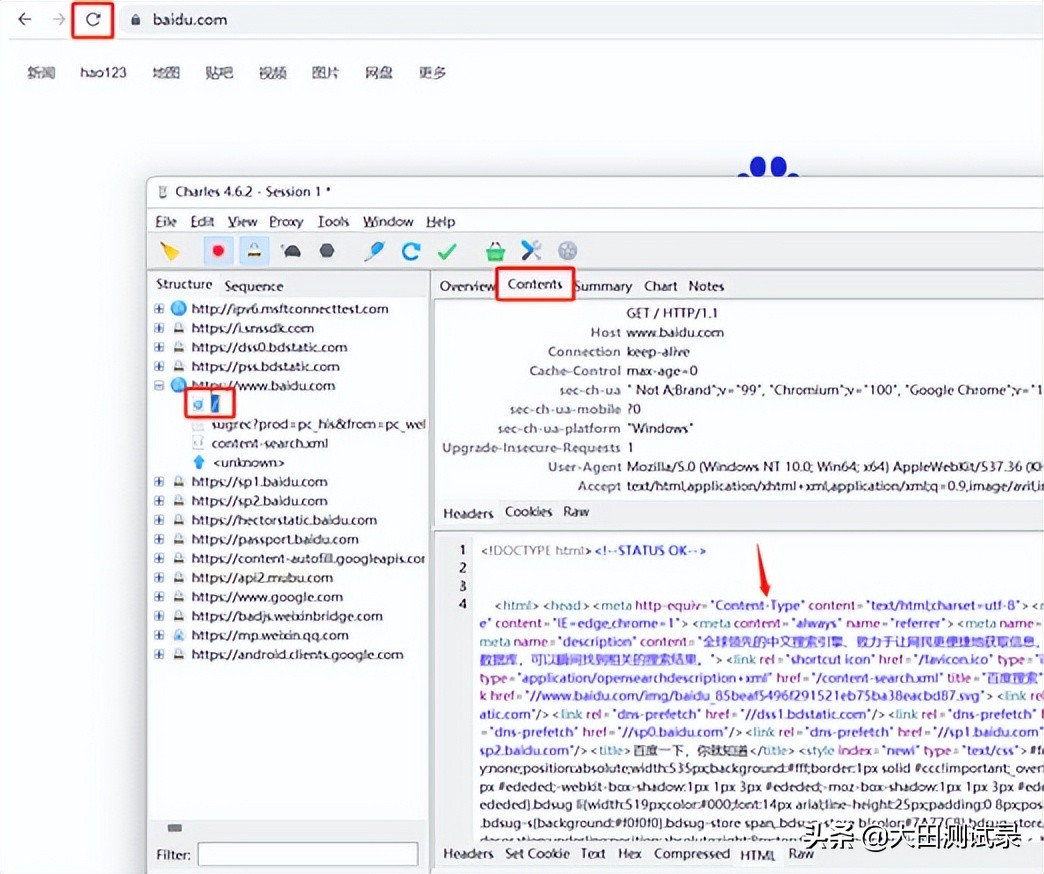Screen dimensions: 1044x874
Task: Enable breakpoints with the hexagon icon
Action: pos(326,251)
